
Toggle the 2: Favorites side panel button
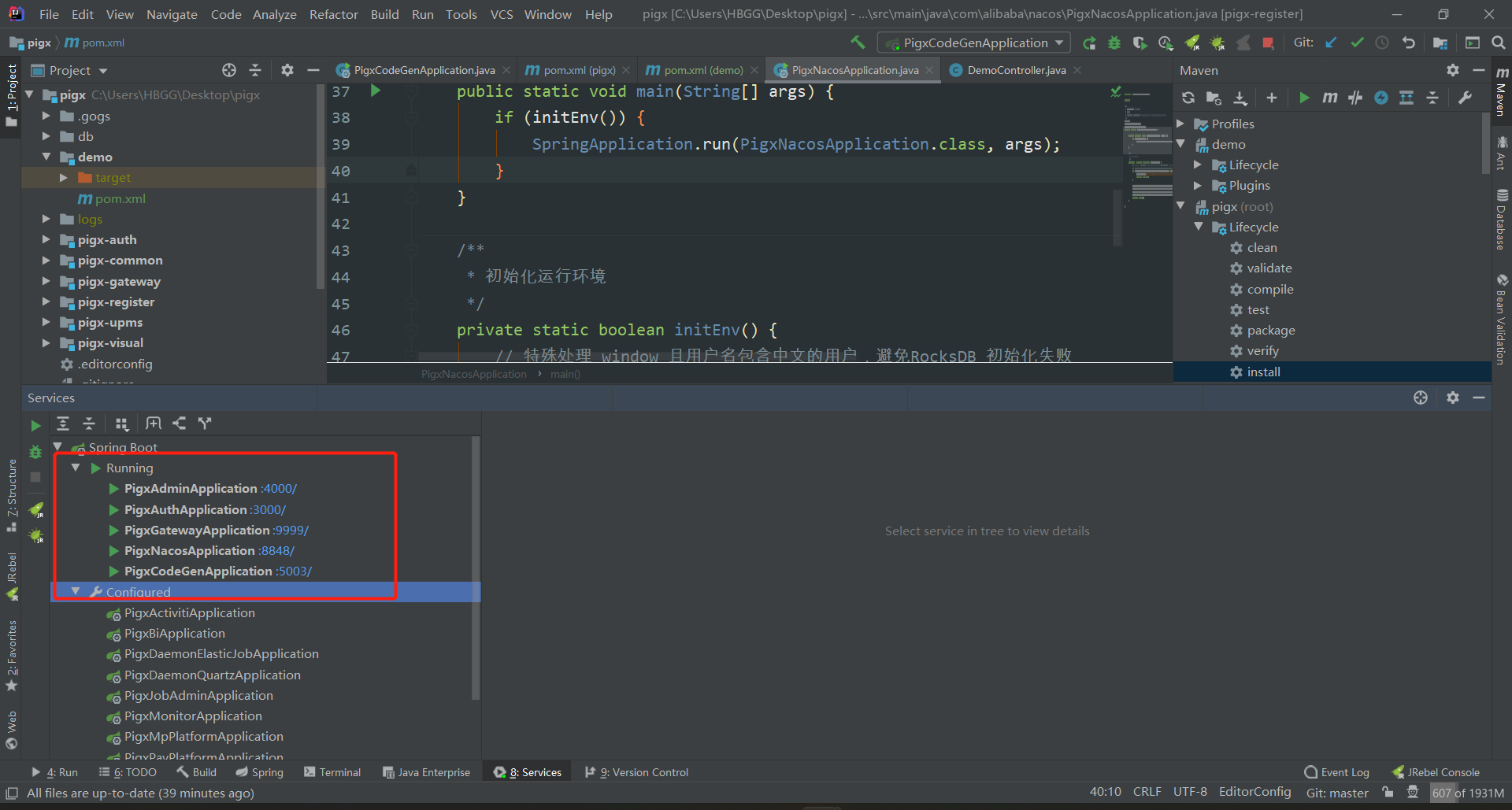pyautogui.click(x=11, y=656)
